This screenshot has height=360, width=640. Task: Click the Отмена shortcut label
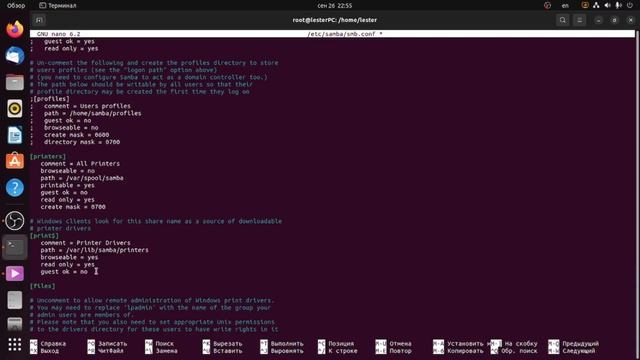coord(400,344)
